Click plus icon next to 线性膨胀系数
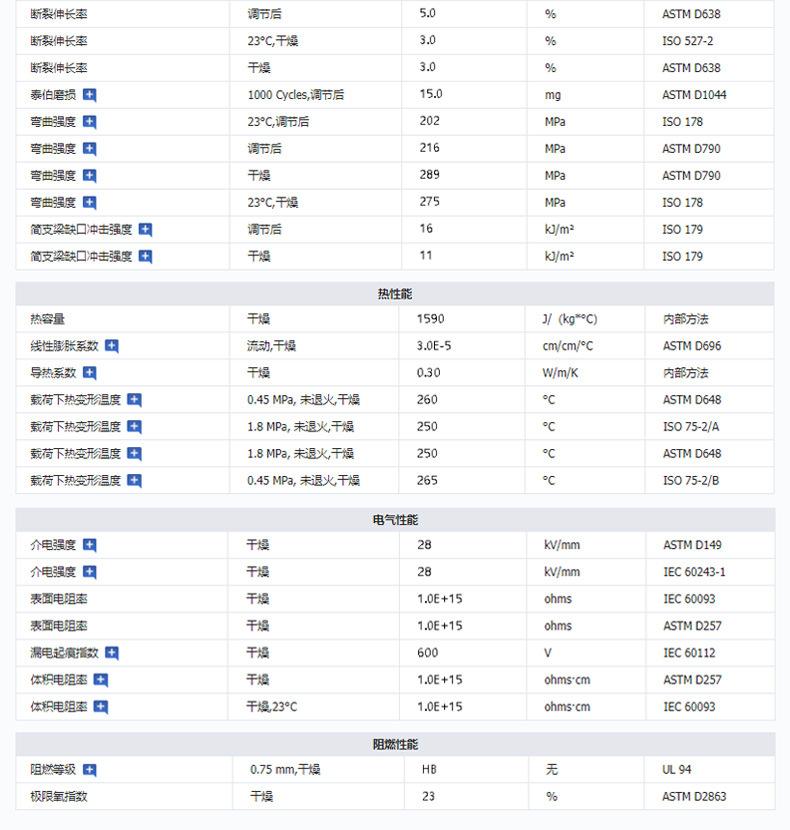The width and height of the screenshot is (790, 830). 112,346
